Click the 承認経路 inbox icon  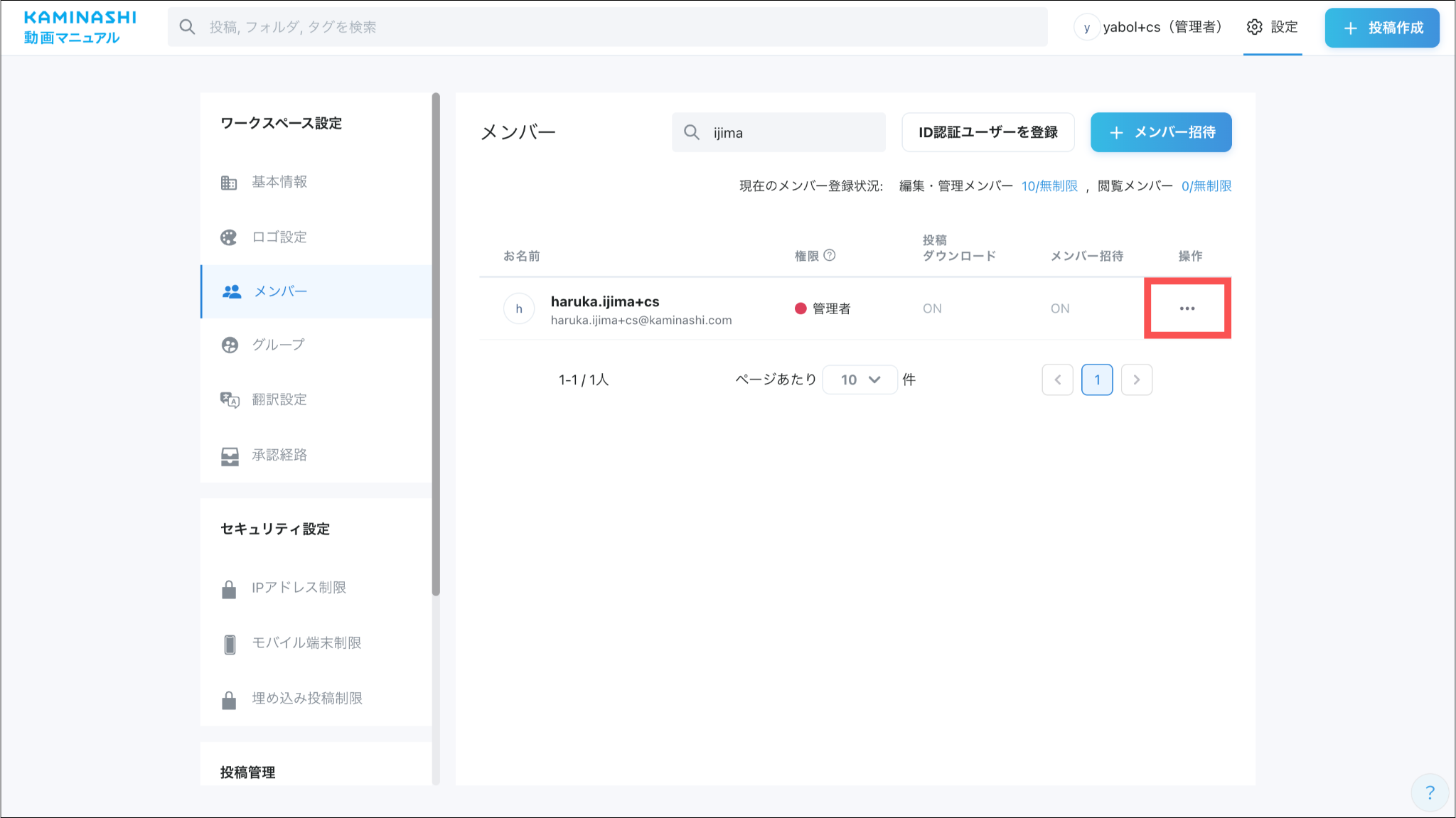point(230,456)
